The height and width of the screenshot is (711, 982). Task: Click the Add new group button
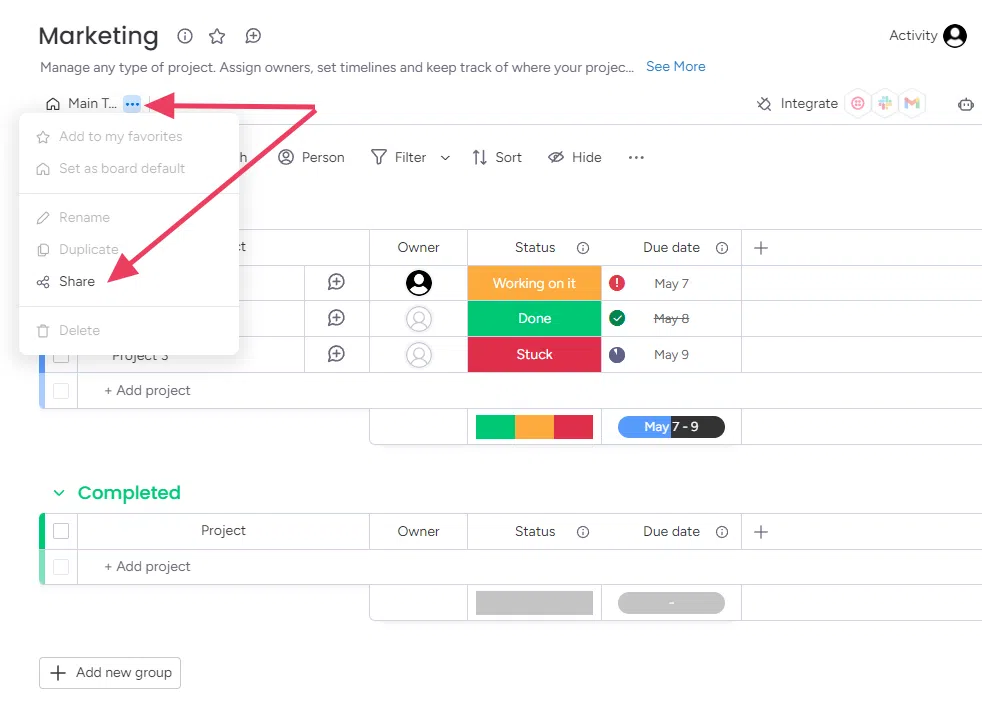(110, 673)
